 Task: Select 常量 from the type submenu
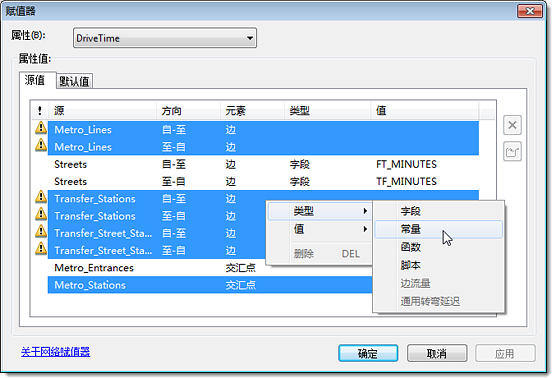click(x=438, y=229)
